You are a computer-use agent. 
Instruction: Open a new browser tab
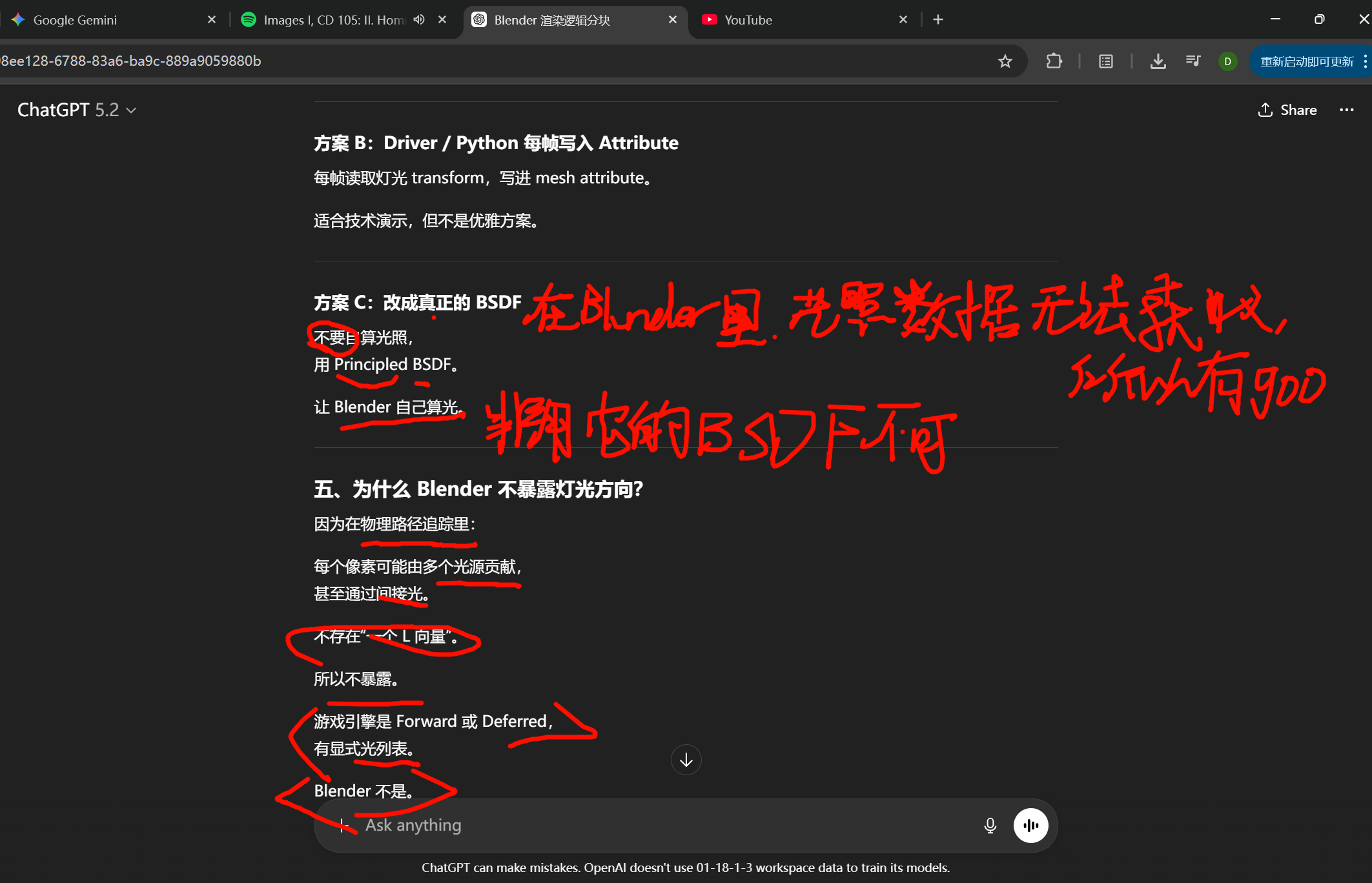[938, 20]
